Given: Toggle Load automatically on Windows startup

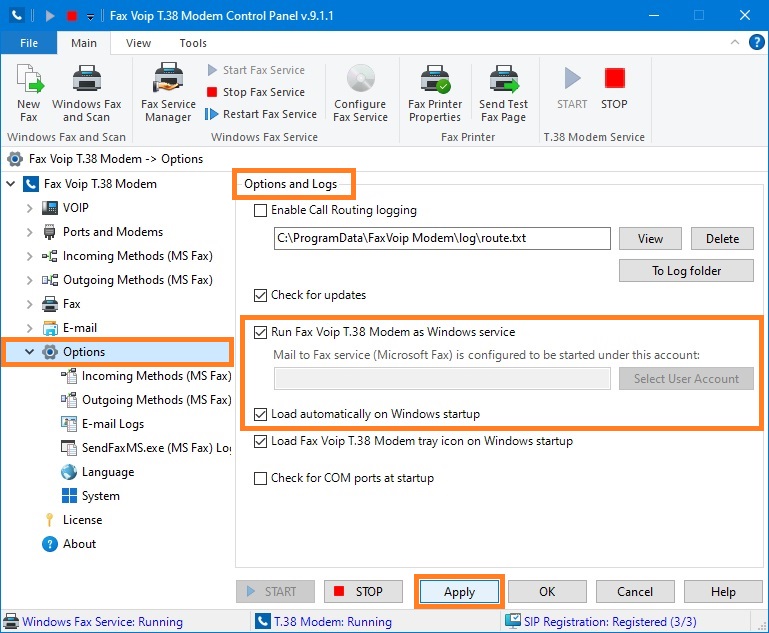Looking at the screenshot, I should click(260, 414).
